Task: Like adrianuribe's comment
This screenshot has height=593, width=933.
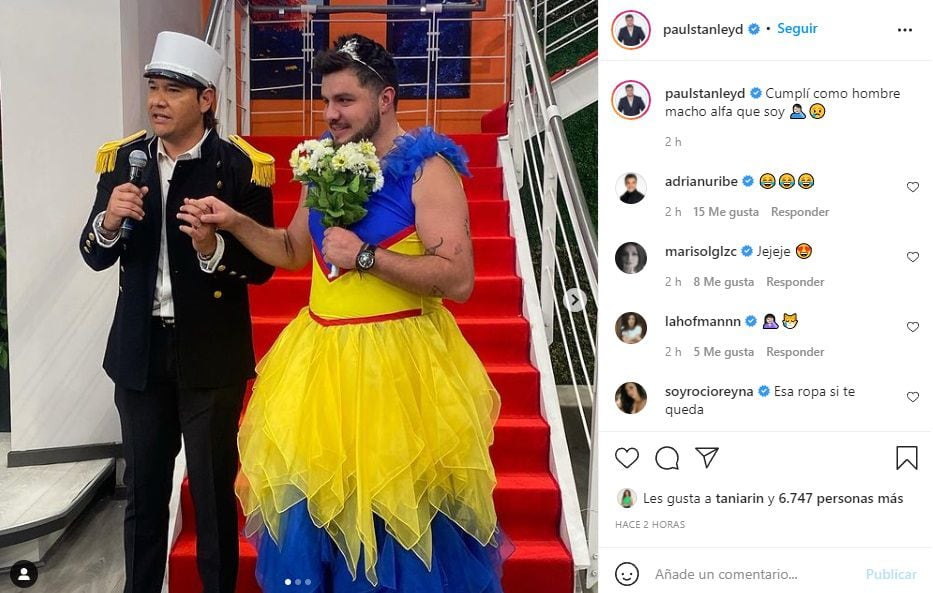Action: click(913, 187)
